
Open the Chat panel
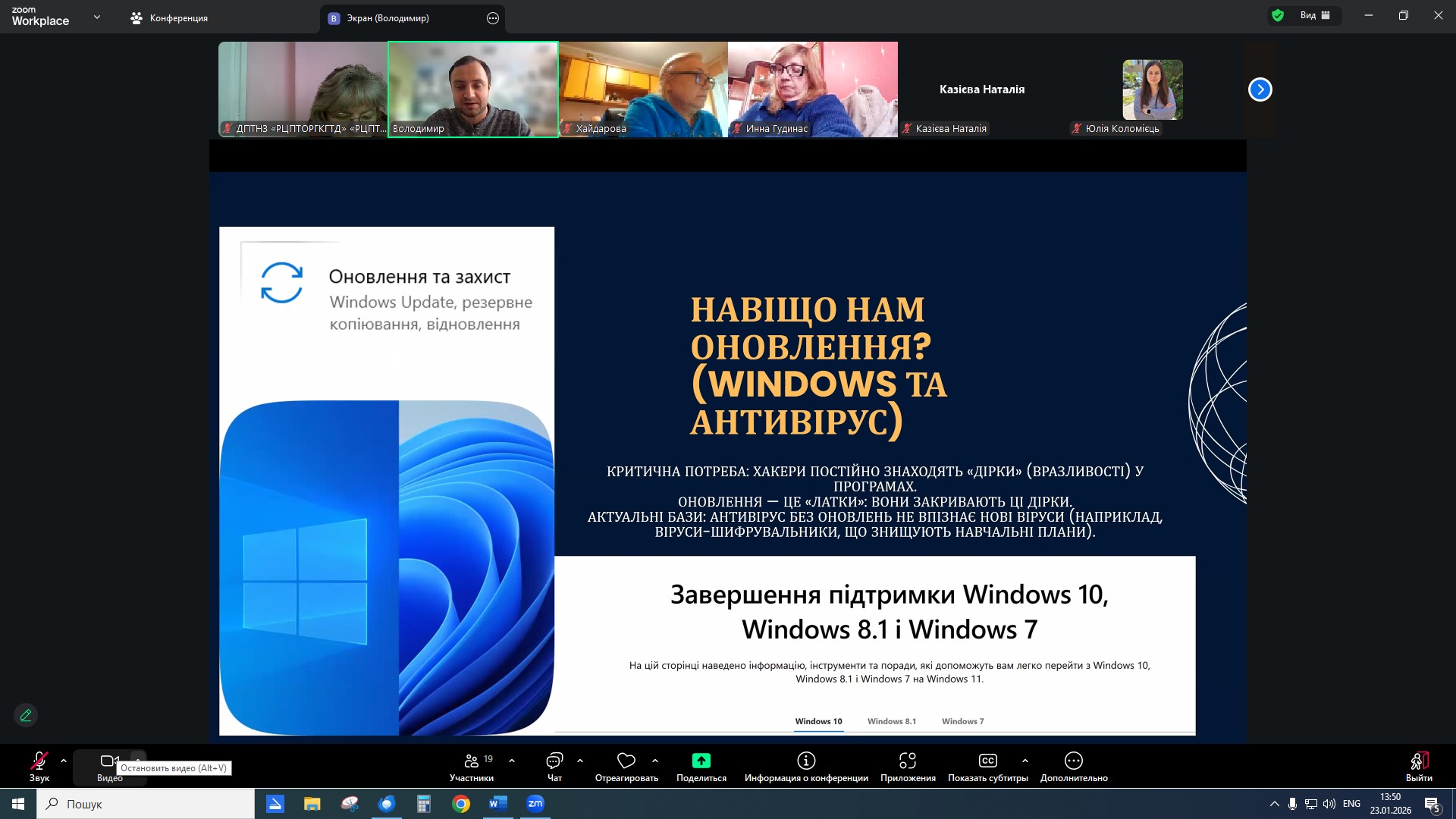554,761
